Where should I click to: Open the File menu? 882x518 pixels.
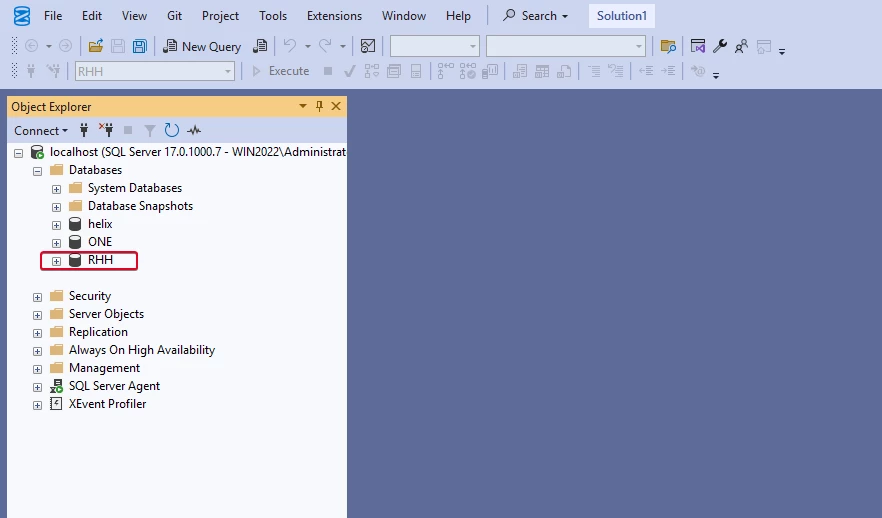pyautogui.click(x=53, y=16)
